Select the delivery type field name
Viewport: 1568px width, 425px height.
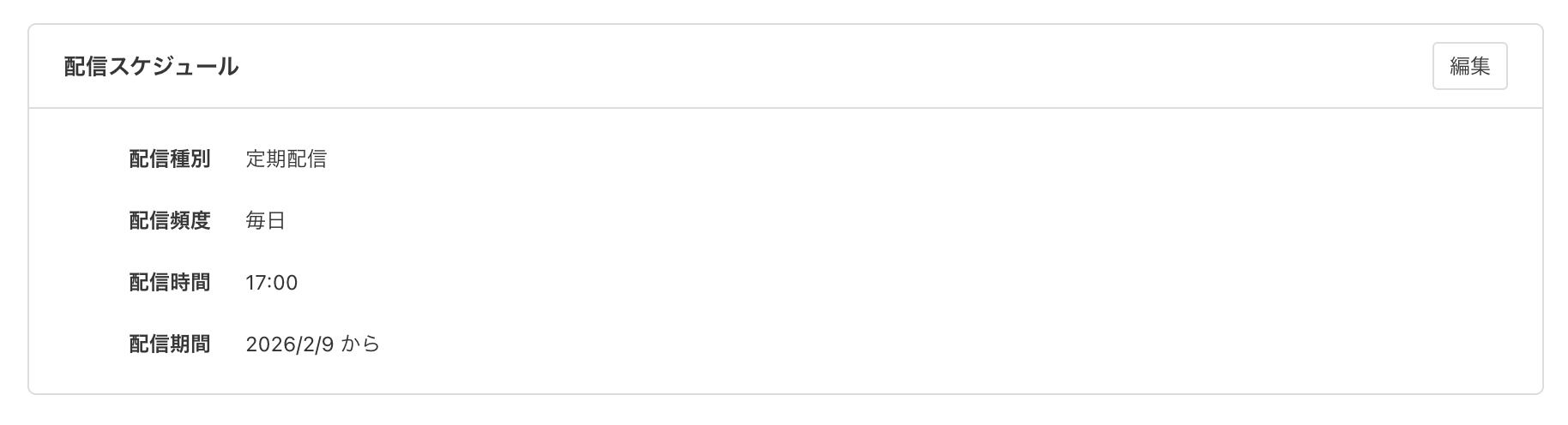[x=169, y=159]
